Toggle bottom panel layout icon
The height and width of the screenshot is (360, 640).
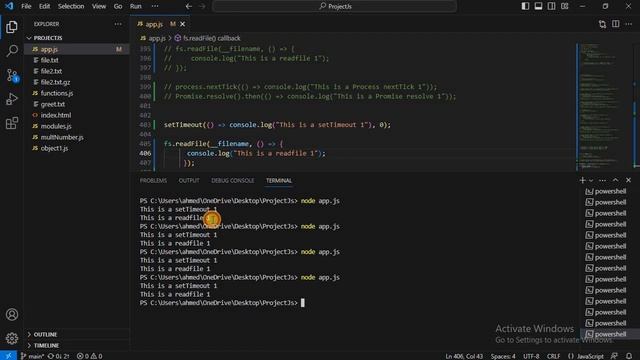[538, 6]
